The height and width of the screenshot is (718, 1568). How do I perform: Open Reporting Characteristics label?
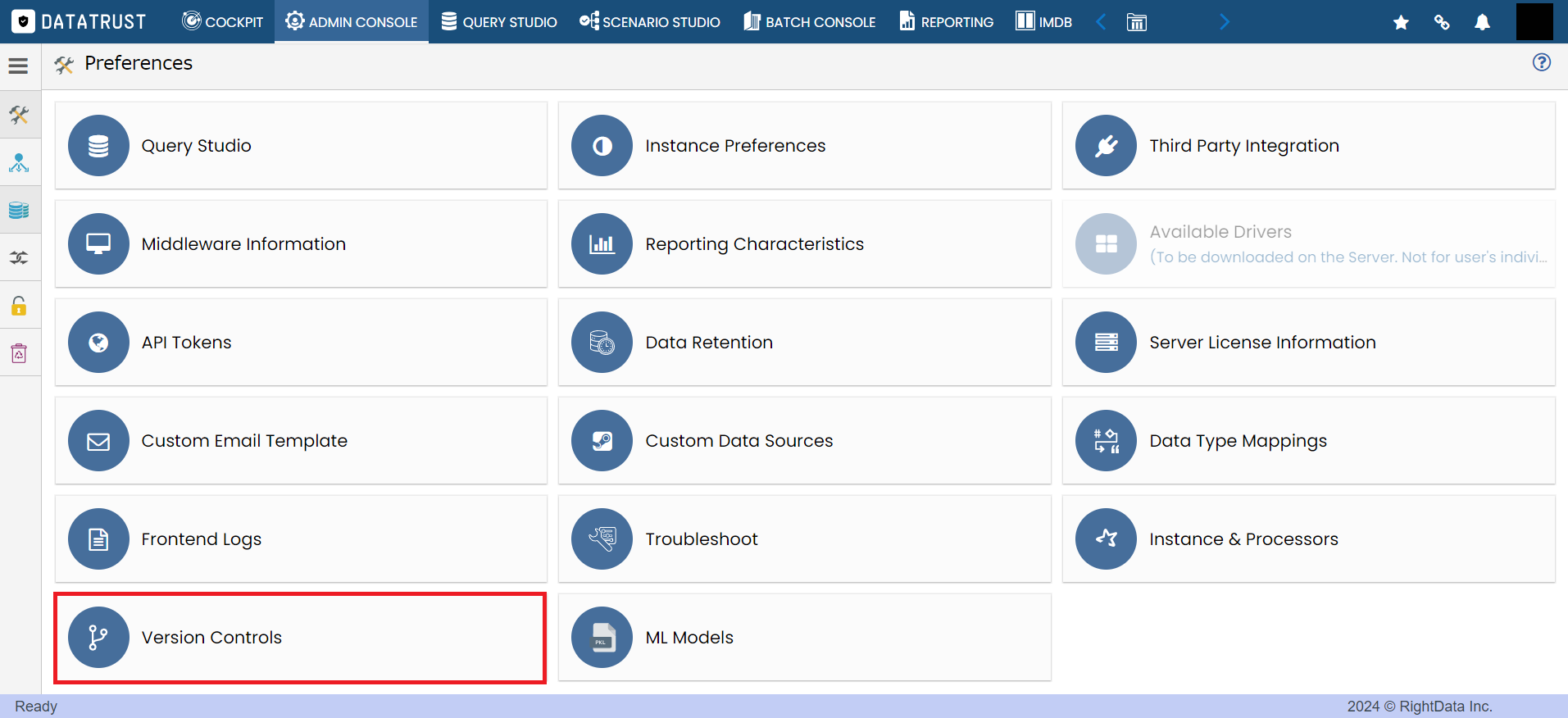tap(754, 244)
